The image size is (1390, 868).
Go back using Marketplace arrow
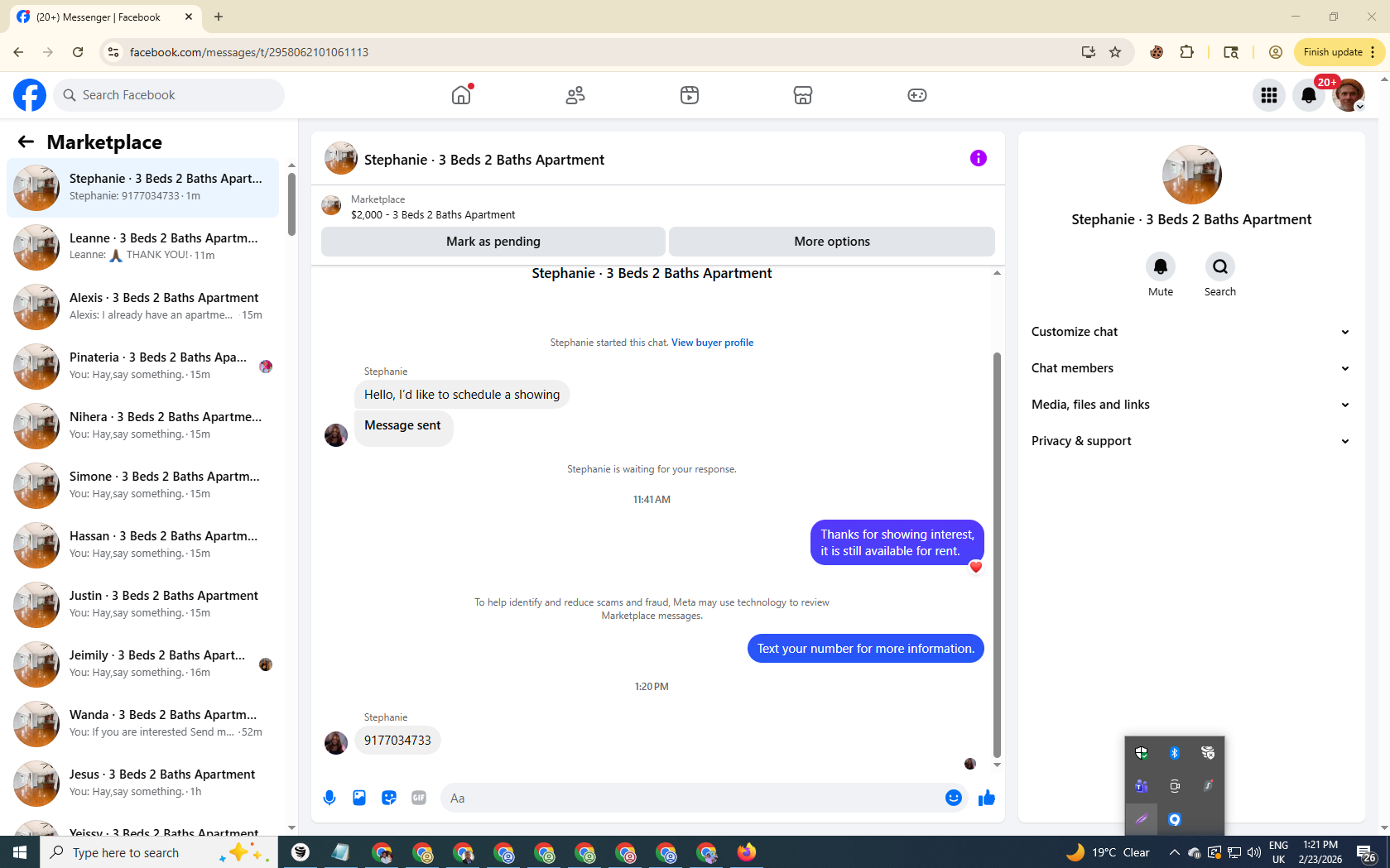(26, 141)
